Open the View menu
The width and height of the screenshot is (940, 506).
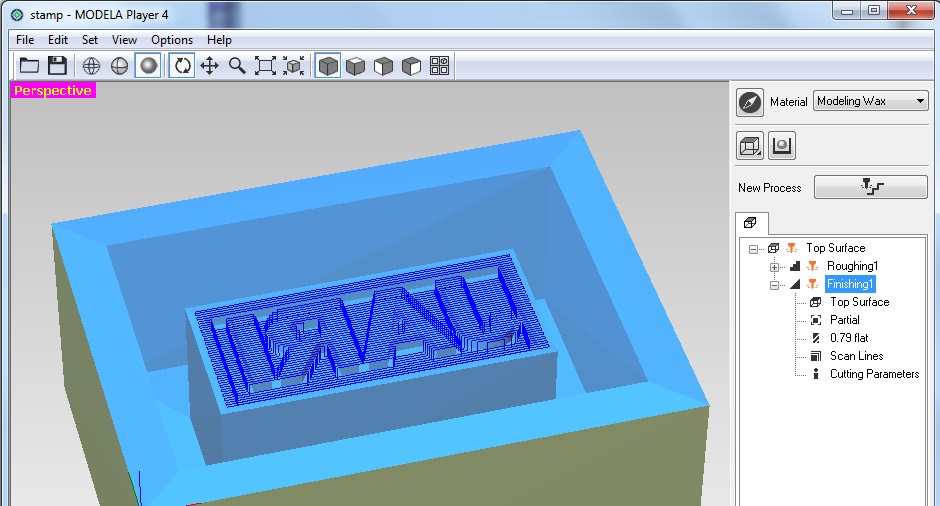coord(124,40)
